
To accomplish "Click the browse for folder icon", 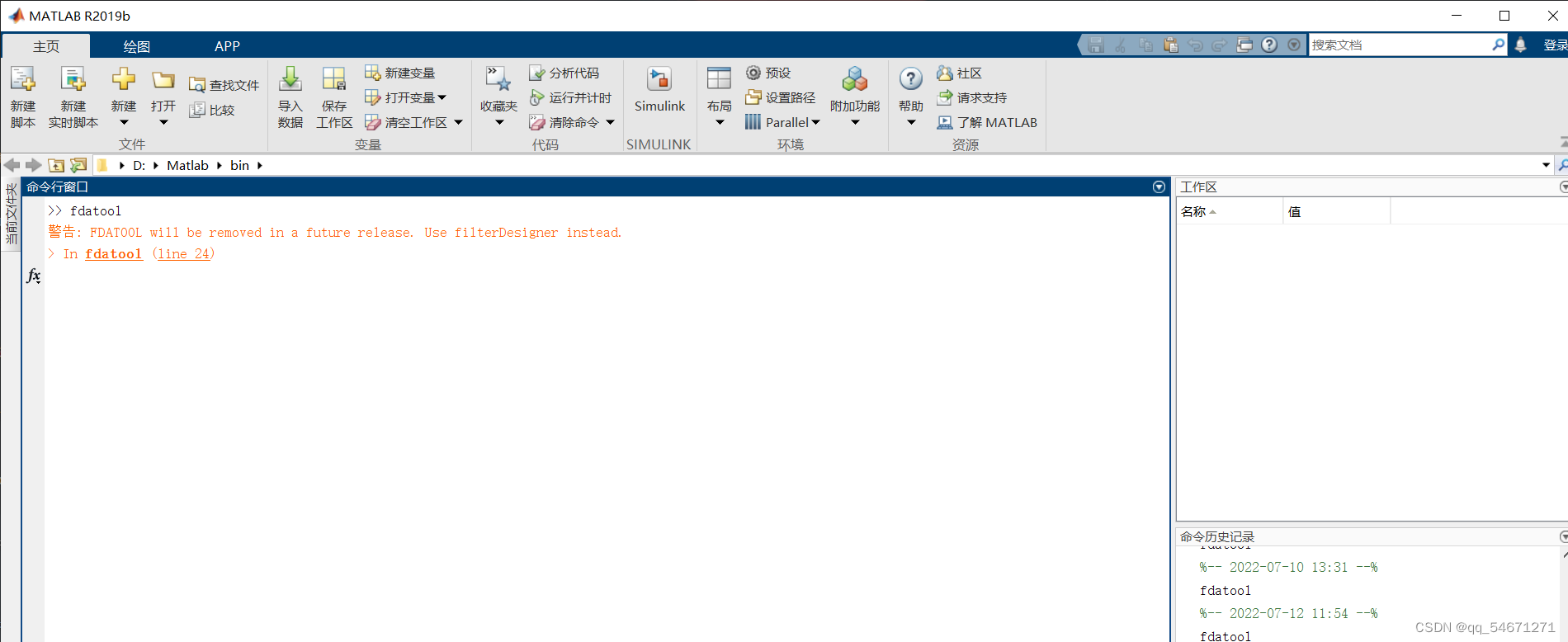I will 78,165.
